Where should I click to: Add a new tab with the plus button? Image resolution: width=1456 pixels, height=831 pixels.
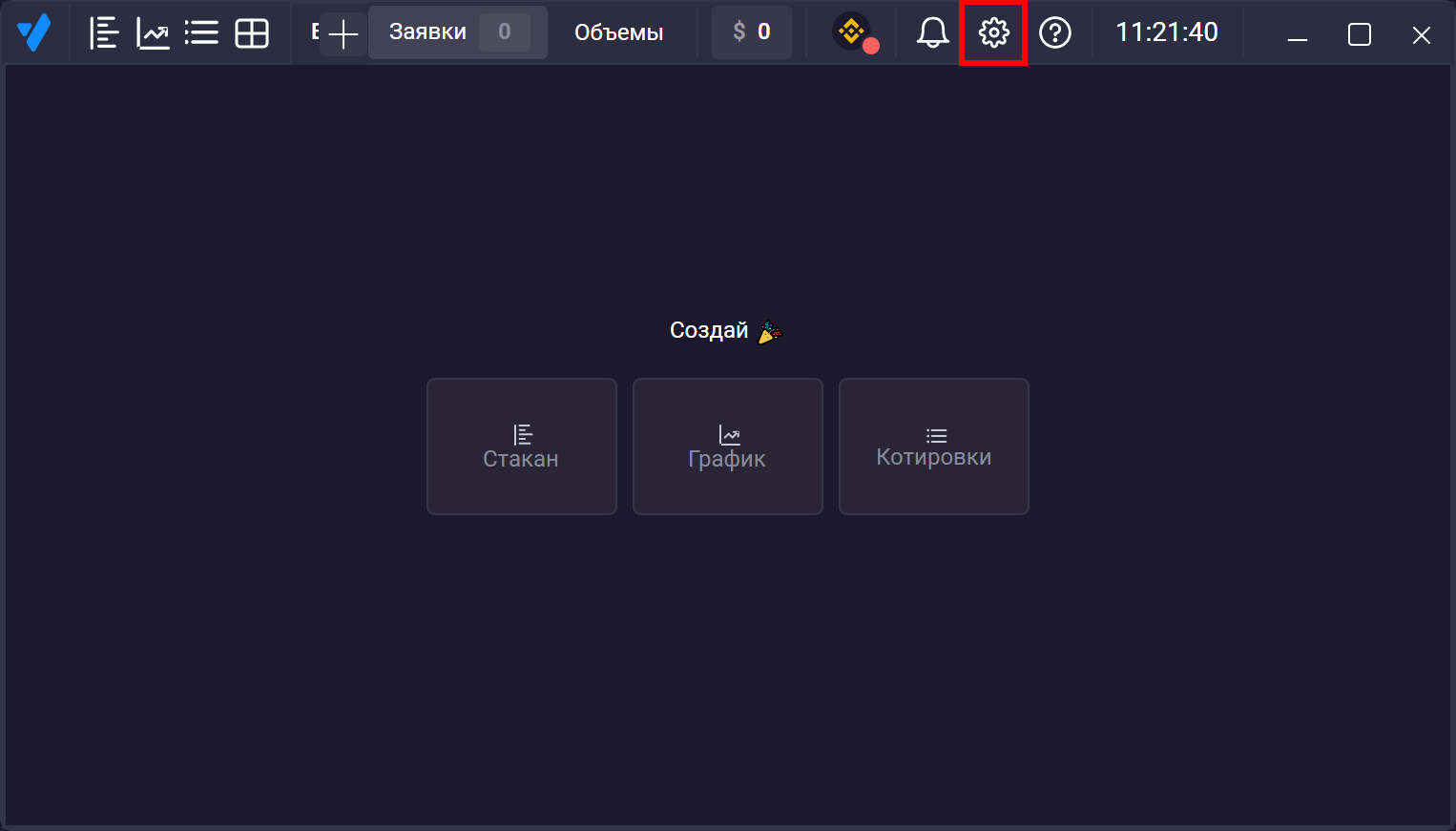[x=343, y=34]
